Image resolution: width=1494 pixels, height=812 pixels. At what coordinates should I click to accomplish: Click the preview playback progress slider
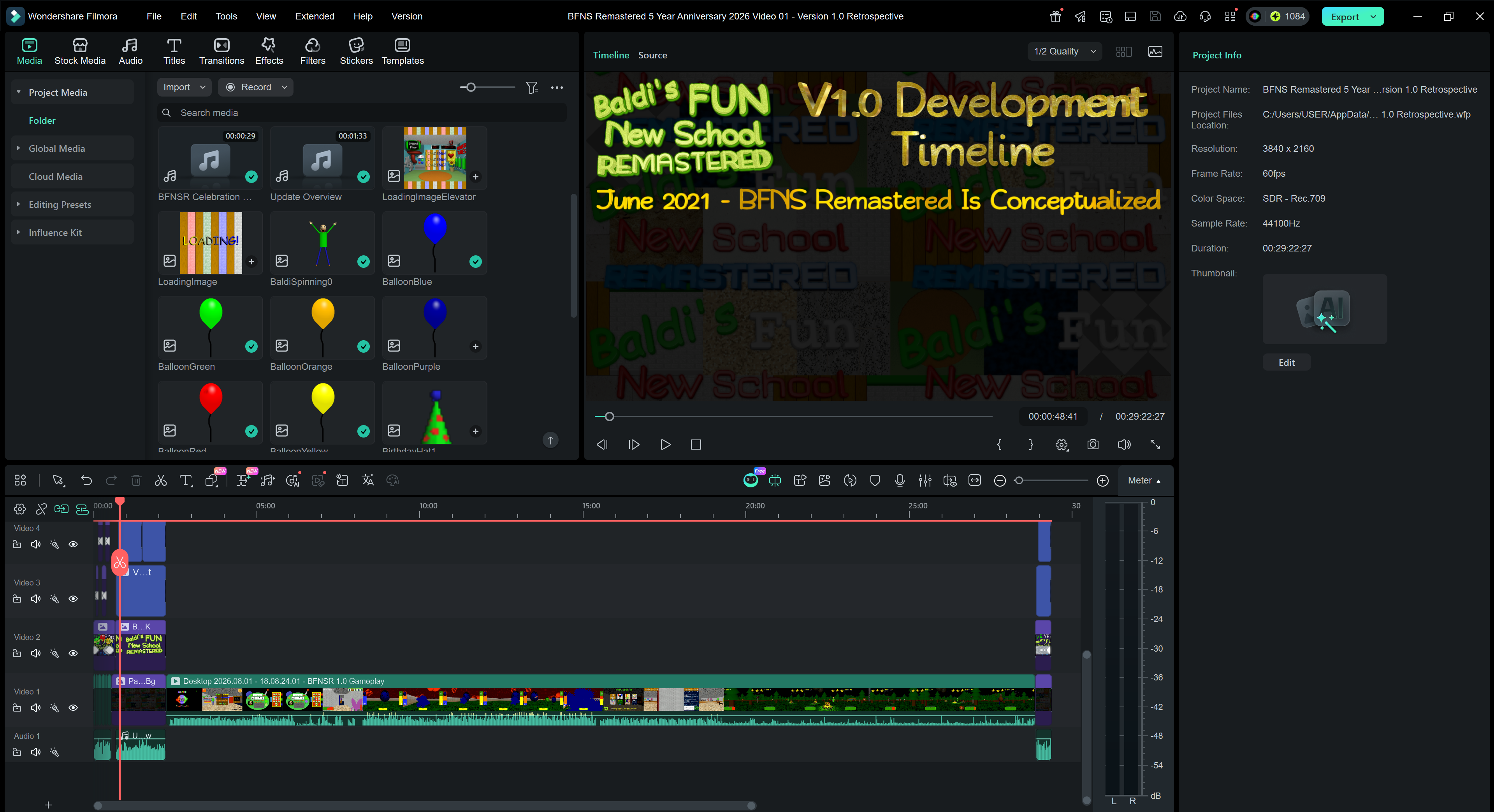(x=793, y=417)
